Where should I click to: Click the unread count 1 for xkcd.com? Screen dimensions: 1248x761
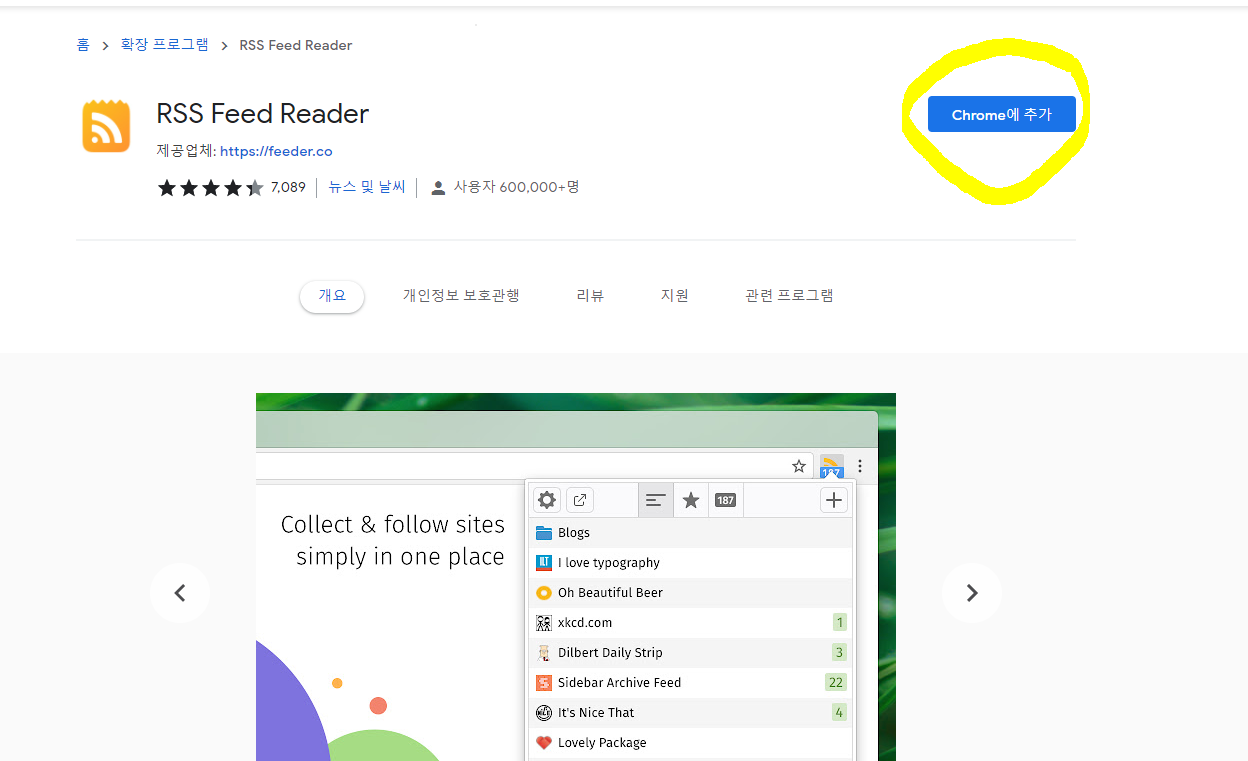[840, 623]
